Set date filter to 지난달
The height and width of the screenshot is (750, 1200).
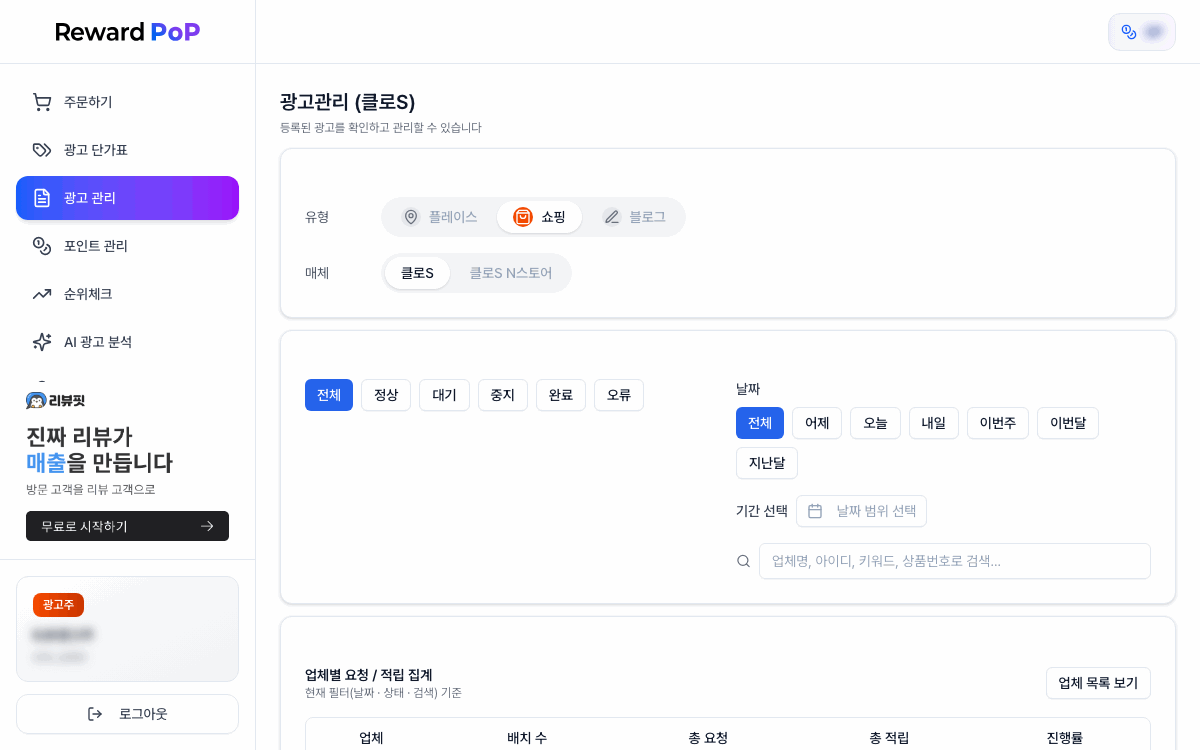[x=767, y=463]
